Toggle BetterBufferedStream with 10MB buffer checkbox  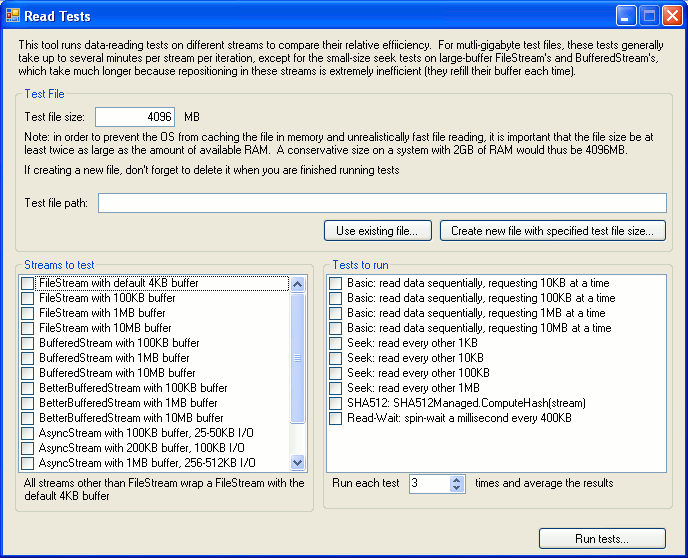point(28,418)
